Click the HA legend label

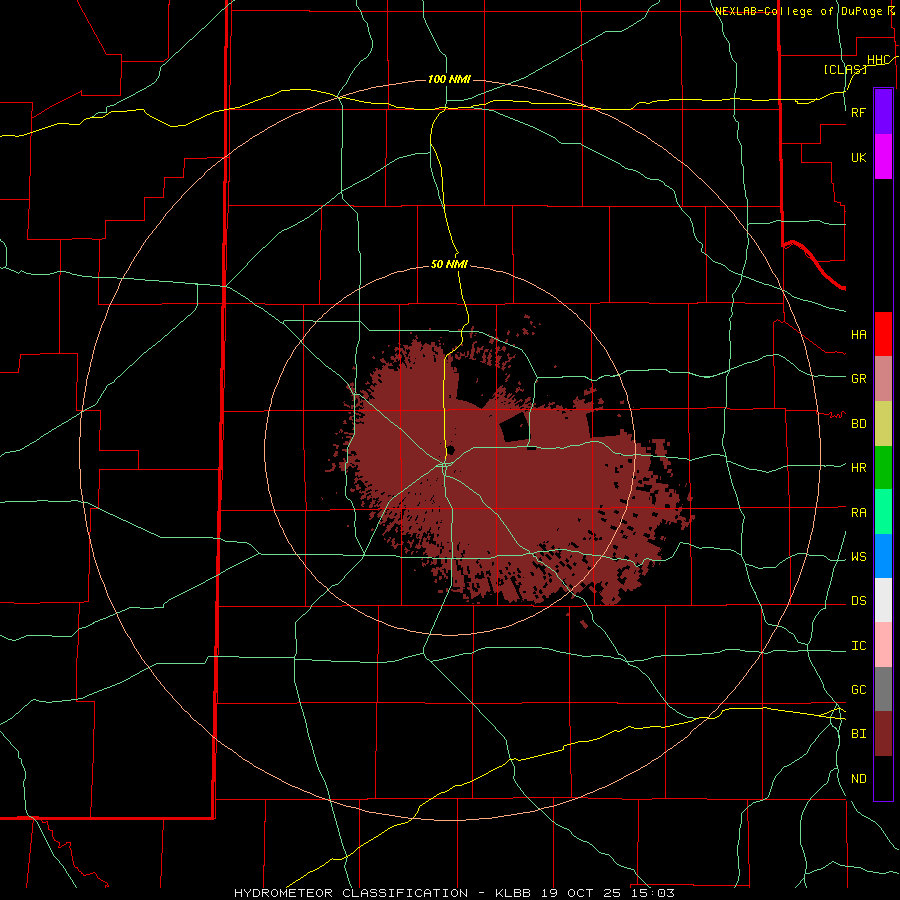858,335
